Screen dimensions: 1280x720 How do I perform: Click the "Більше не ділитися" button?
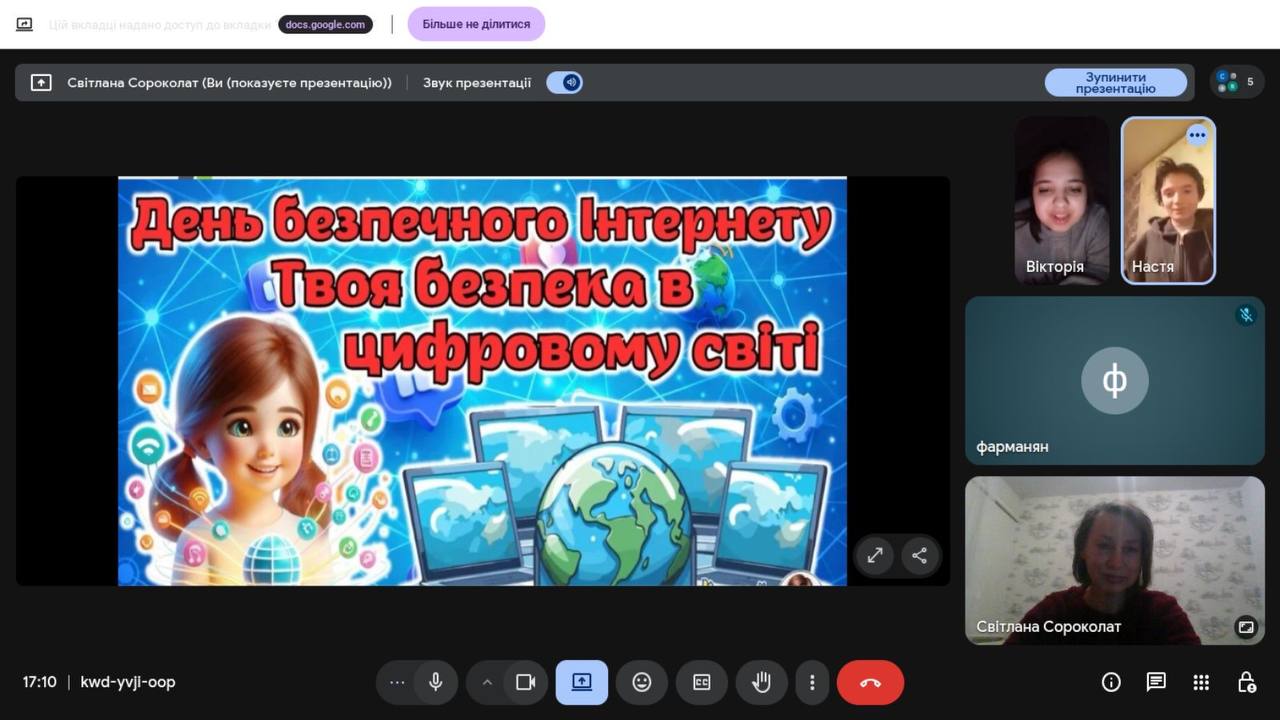(x=476, y=24)
